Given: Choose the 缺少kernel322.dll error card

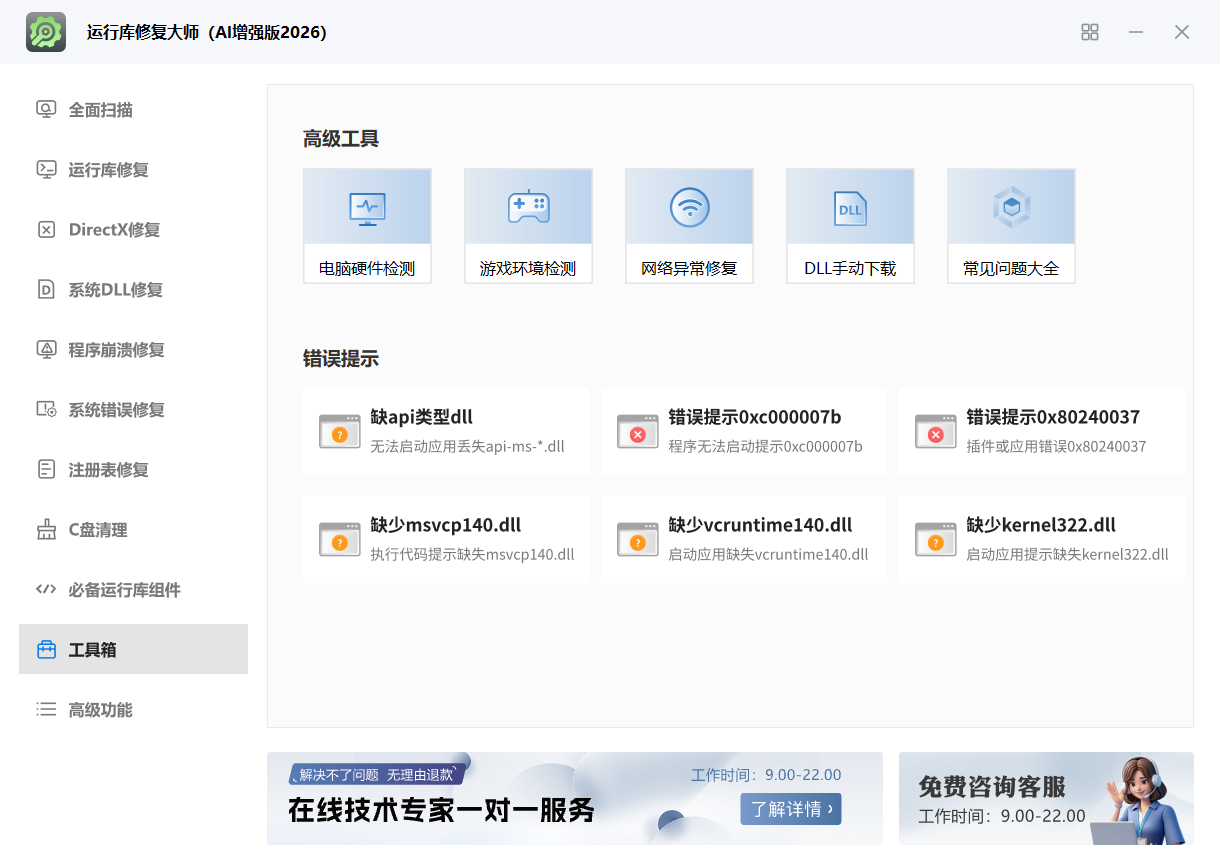Looking at the screenshot, I should (1041, 539).
